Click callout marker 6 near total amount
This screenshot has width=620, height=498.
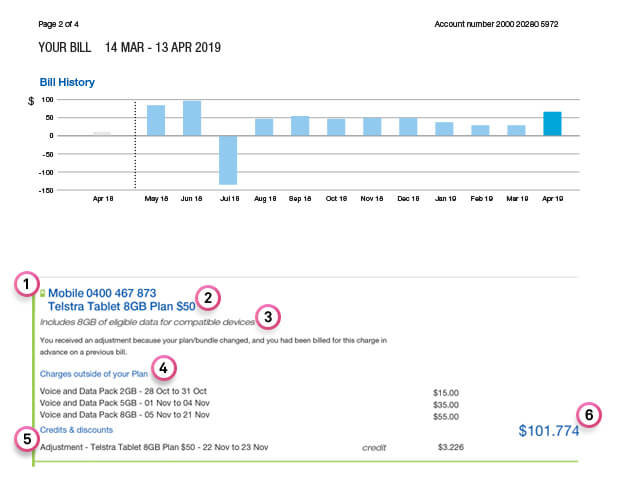coord(590,414)
